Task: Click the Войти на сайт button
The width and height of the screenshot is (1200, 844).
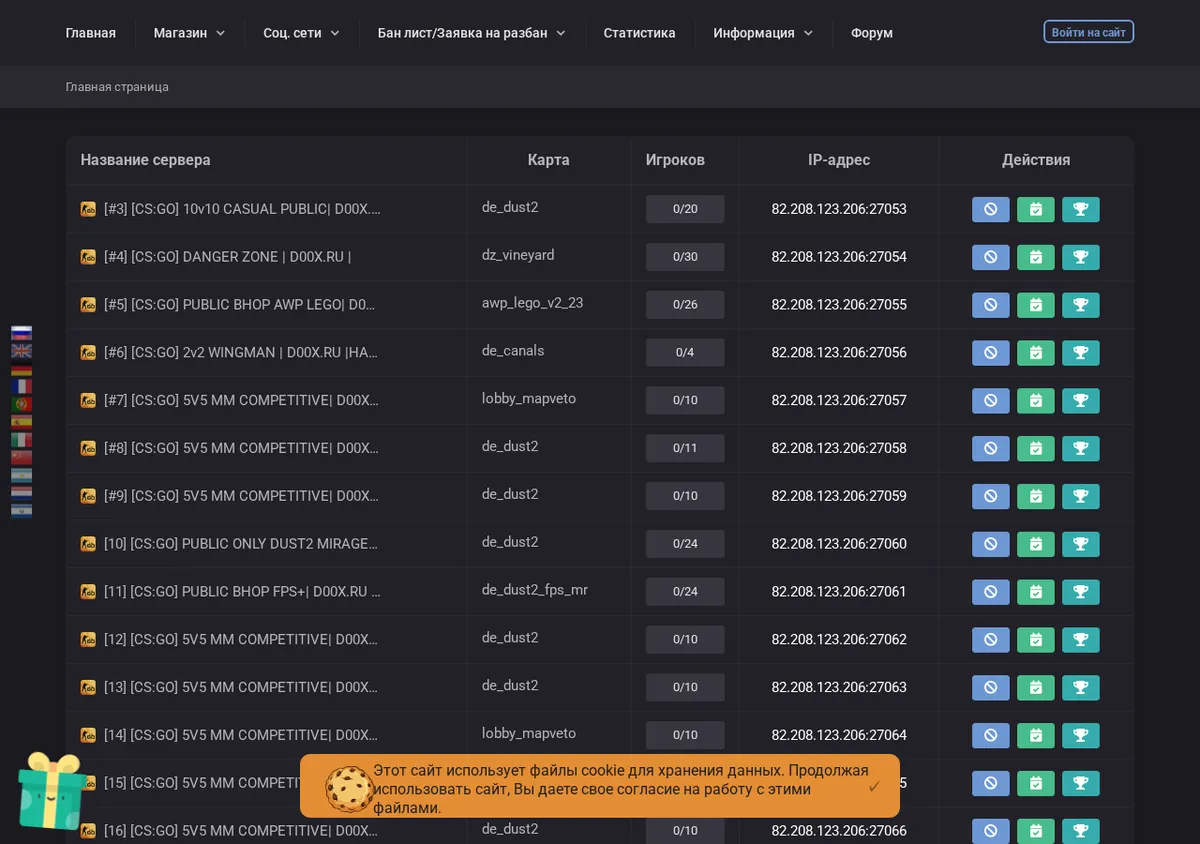Action: 1088,32
